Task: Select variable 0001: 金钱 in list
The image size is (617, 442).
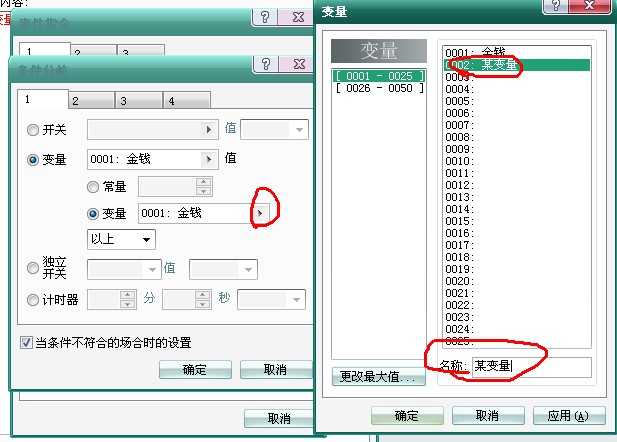Action: tap(517, 53)
